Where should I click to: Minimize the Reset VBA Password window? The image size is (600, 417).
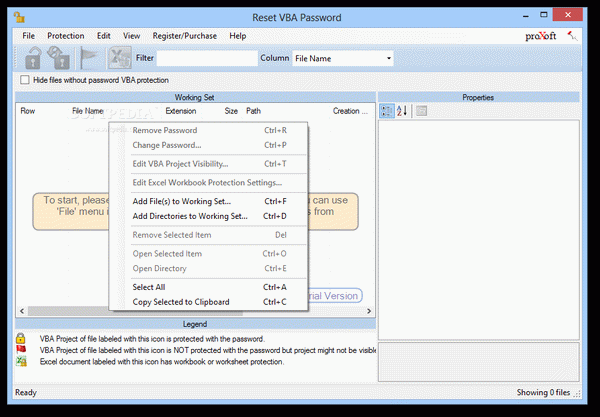(526, 16)
